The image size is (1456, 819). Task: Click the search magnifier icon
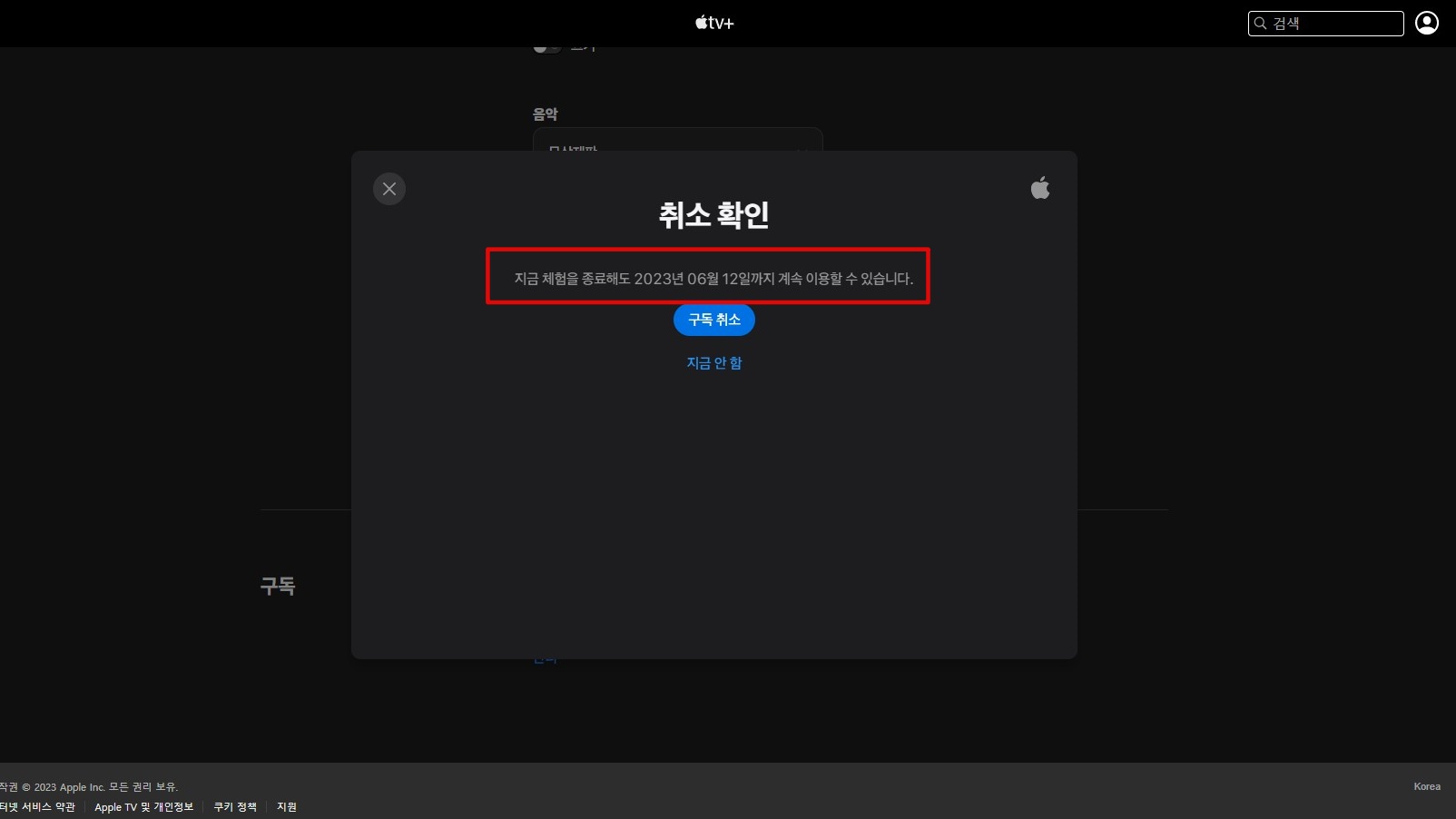1260,24
